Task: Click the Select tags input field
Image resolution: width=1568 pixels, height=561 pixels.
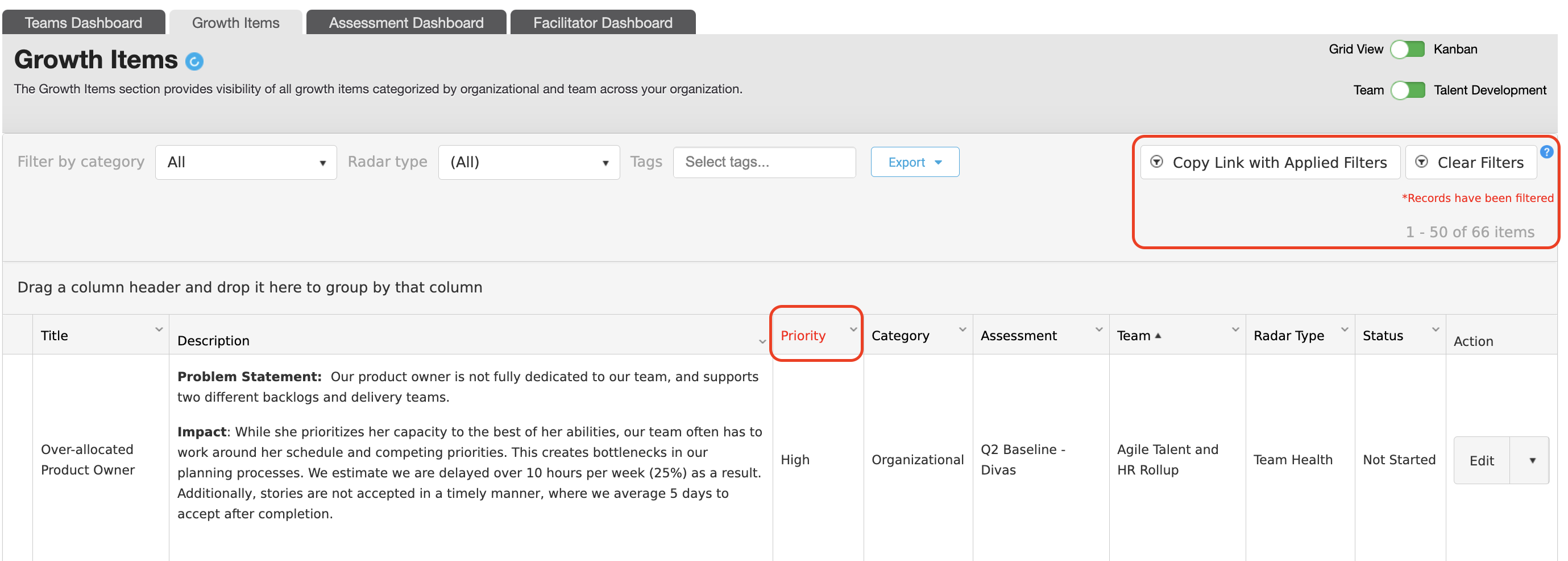Action: 764,162
